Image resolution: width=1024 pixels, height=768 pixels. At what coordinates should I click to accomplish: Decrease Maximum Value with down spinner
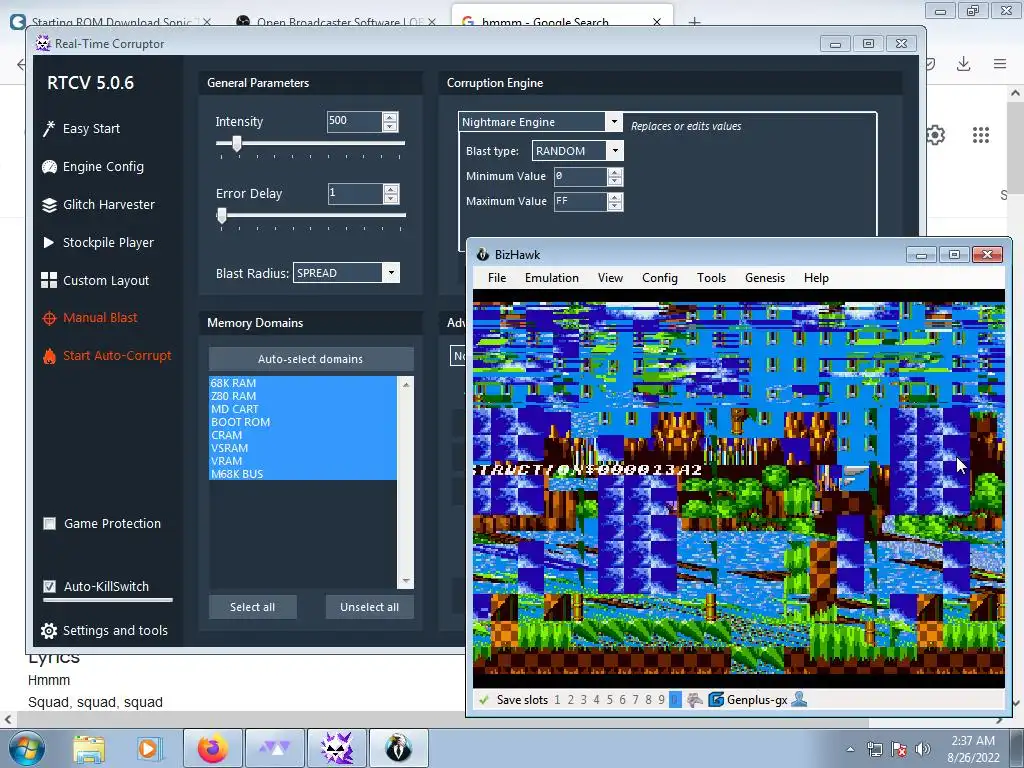point(615,206)
